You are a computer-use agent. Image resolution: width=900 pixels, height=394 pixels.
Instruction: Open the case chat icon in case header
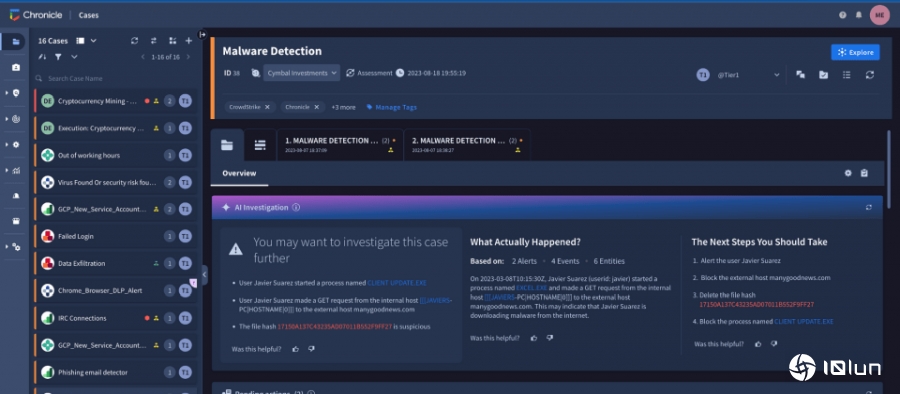(800, 75)
